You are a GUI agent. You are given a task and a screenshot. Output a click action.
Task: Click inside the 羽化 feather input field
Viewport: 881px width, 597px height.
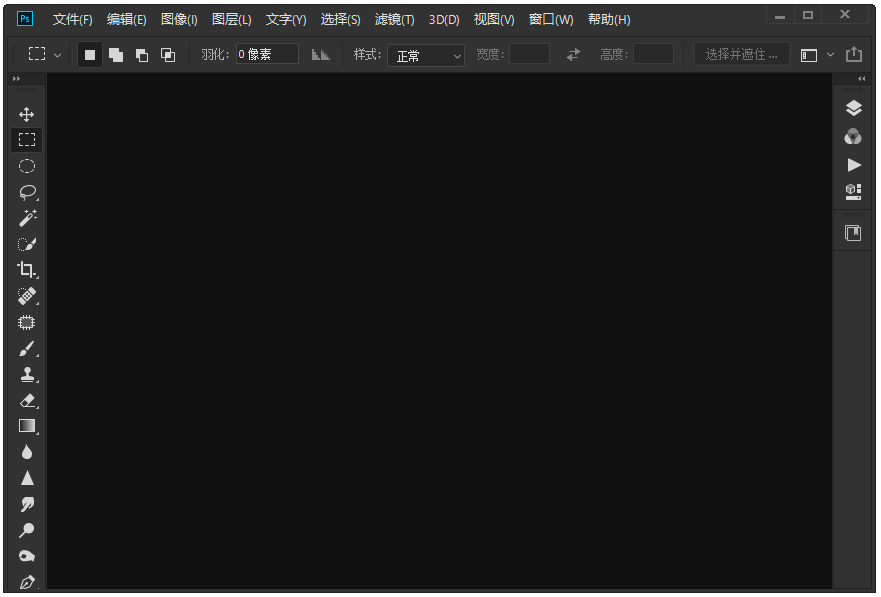coord(265,54)
